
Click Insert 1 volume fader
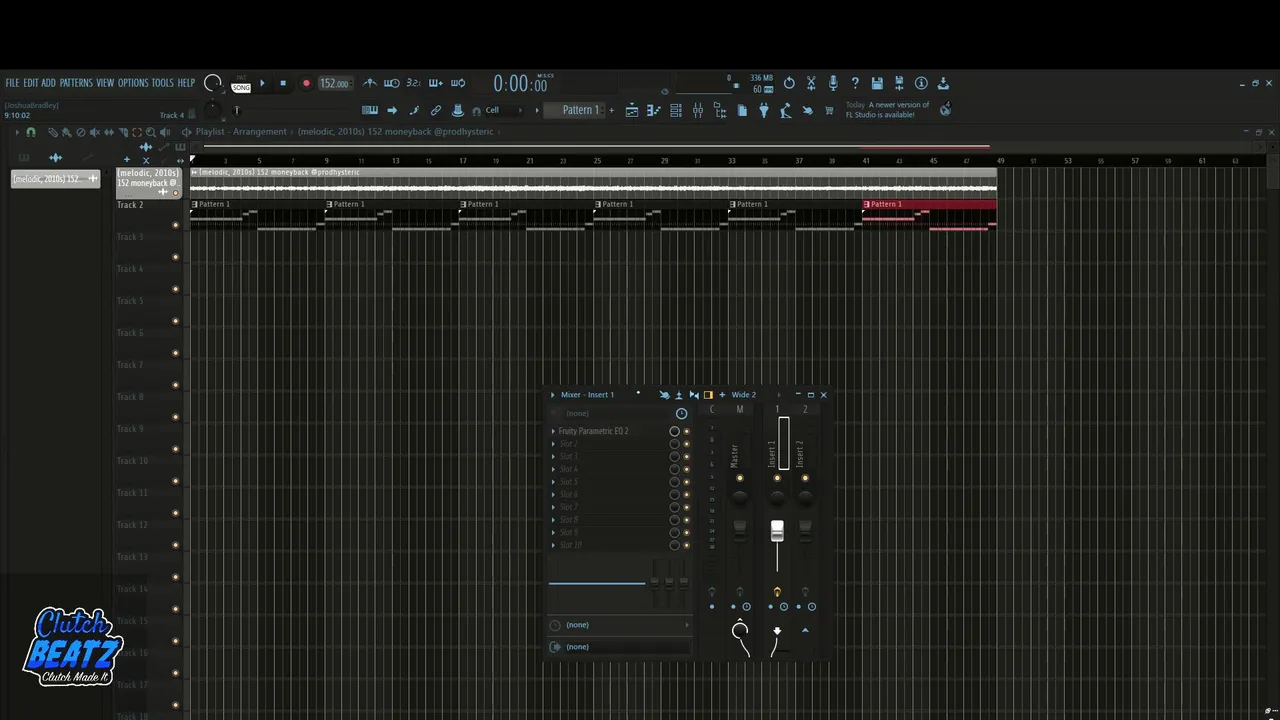pyautogui.click(x=777, y=531)
